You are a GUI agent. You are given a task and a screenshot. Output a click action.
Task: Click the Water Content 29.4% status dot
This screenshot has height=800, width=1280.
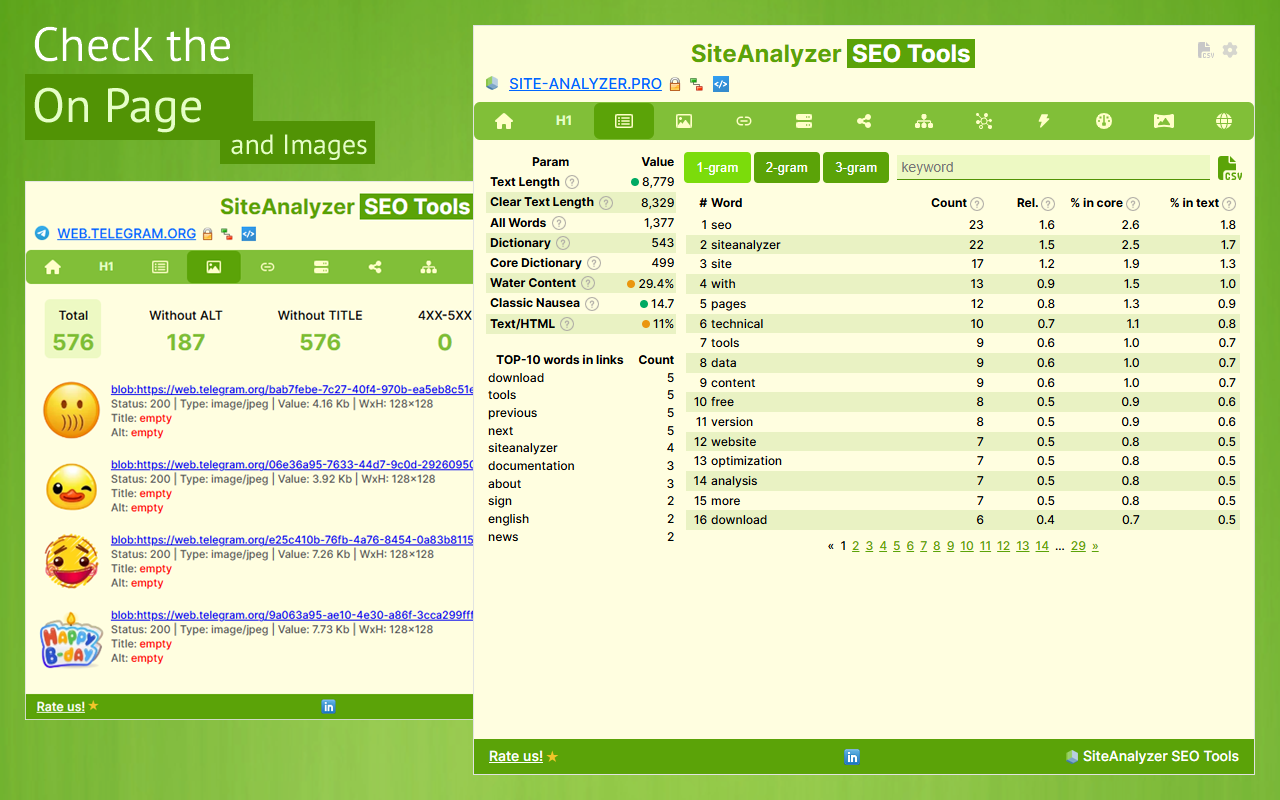[631, 283]
